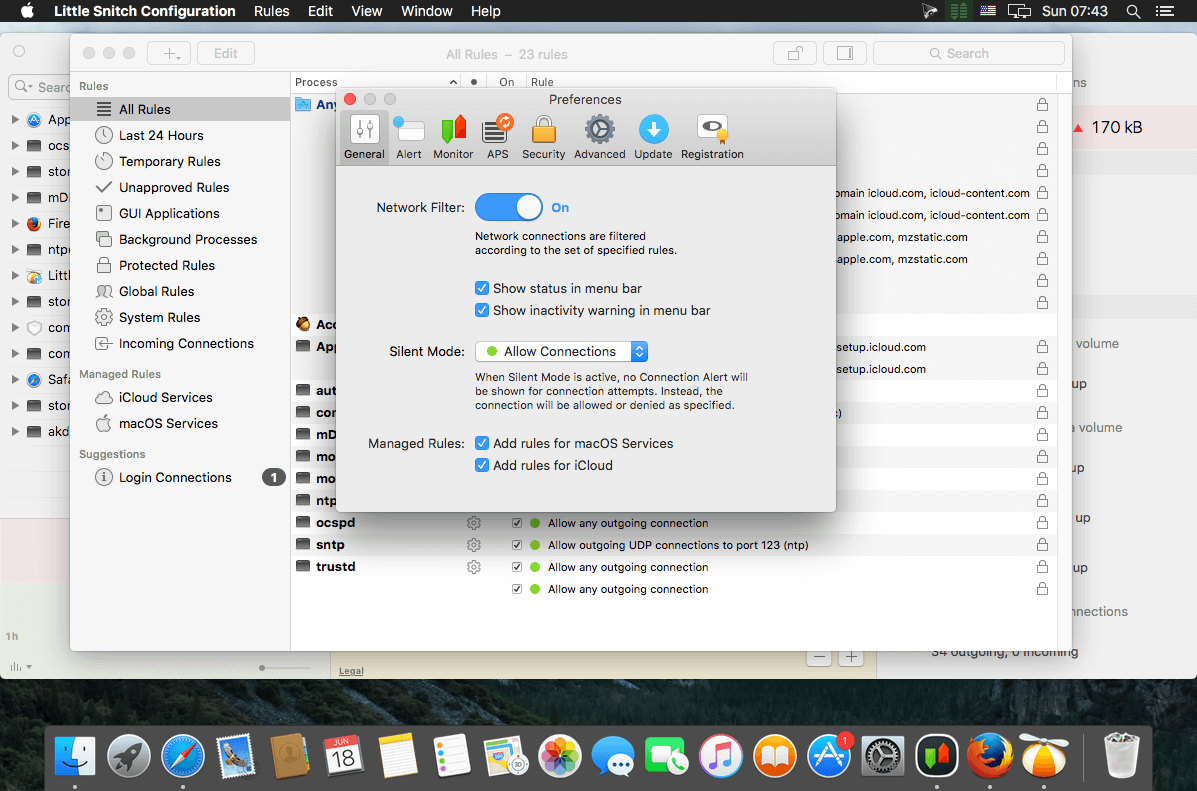Screen dimensions: 1197x791
Task: Uncheck Add rules for iCloud
Action: [482, 465]
